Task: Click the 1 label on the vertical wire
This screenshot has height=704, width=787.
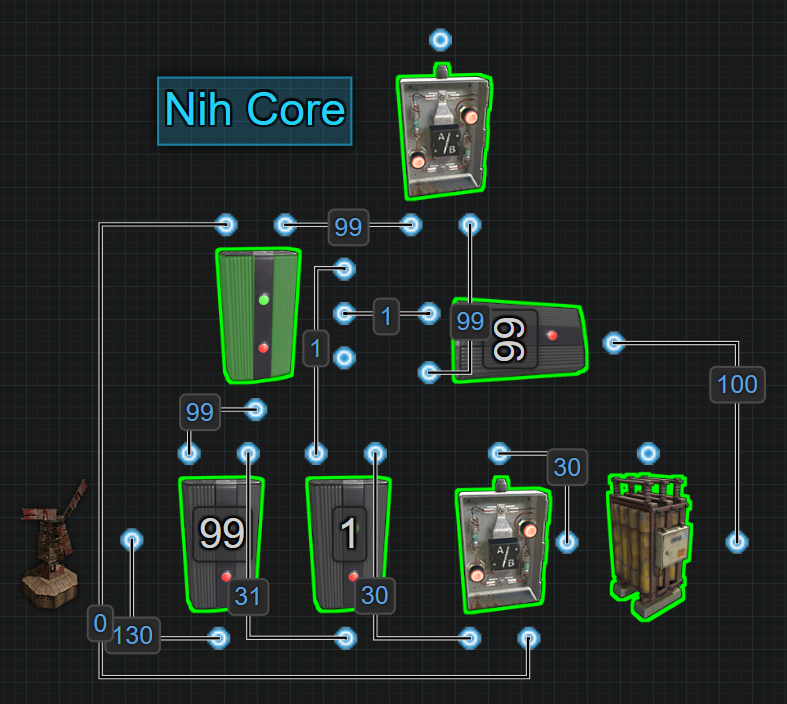Action: point(316,348)
